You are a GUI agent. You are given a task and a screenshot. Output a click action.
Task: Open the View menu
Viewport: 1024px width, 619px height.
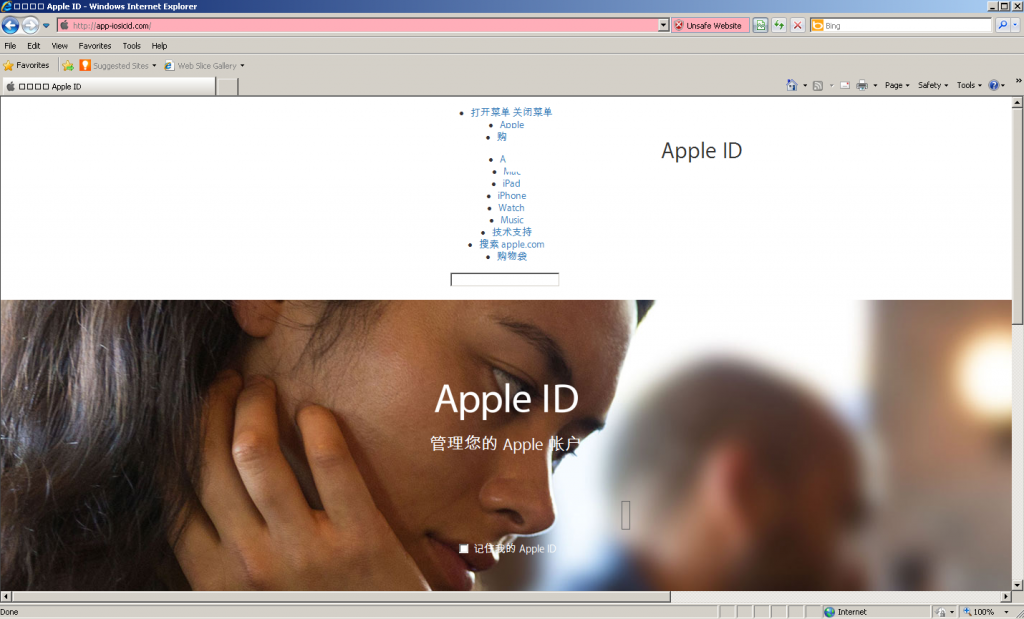pyautogui.click(x=59, y=46)
